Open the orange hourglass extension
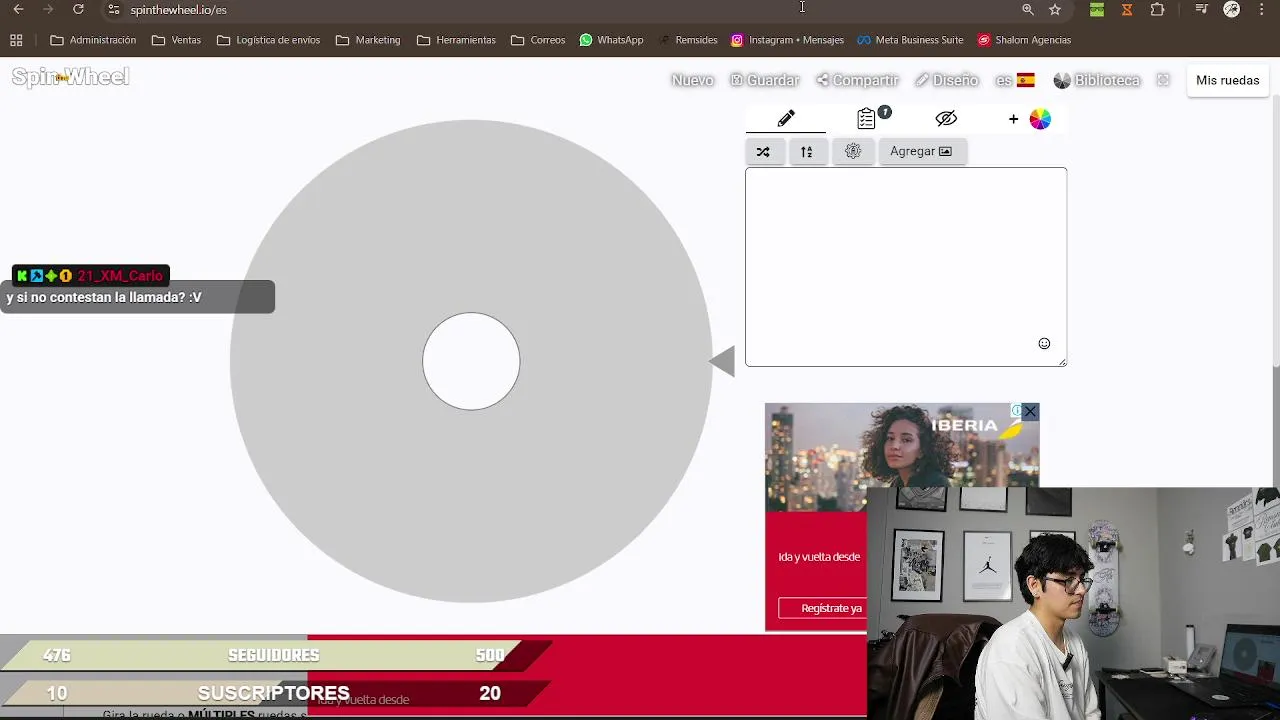Screen dimensions: 1280x720 (x=1127, y=9)
